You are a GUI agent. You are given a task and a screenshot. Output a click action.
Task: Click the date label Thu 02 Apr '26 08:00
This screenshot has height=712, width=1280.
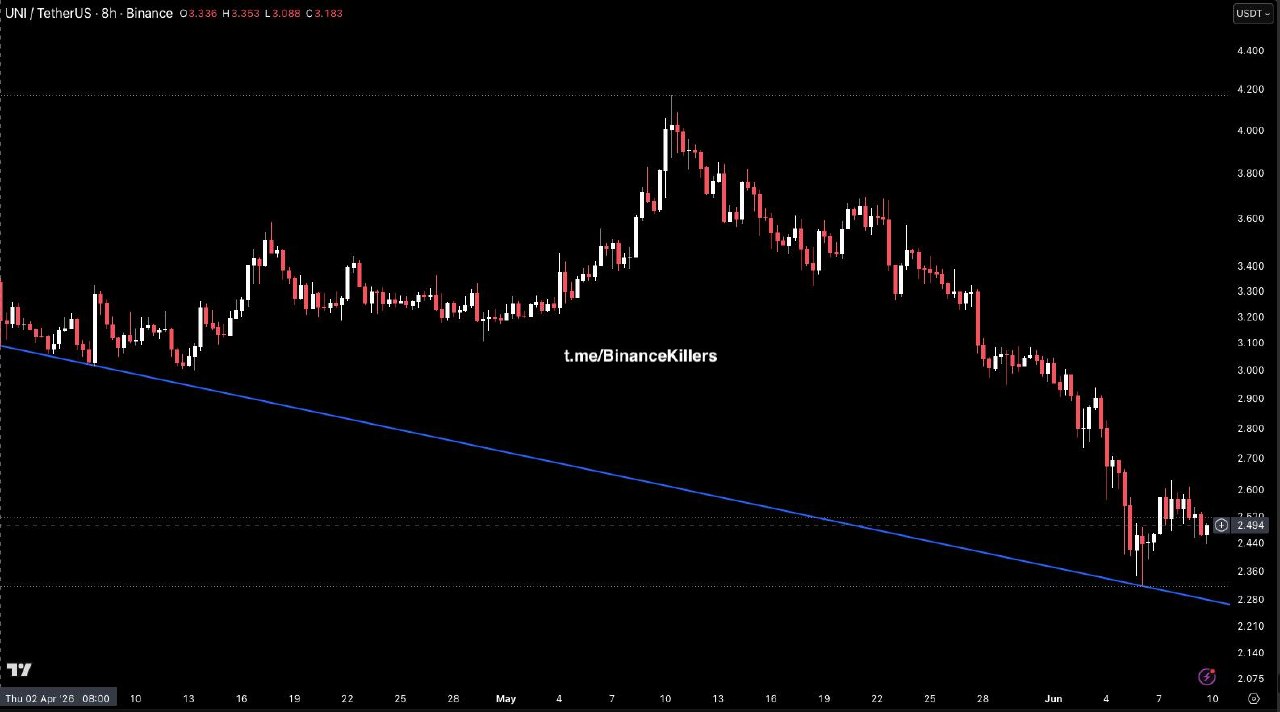coord(58,698)
